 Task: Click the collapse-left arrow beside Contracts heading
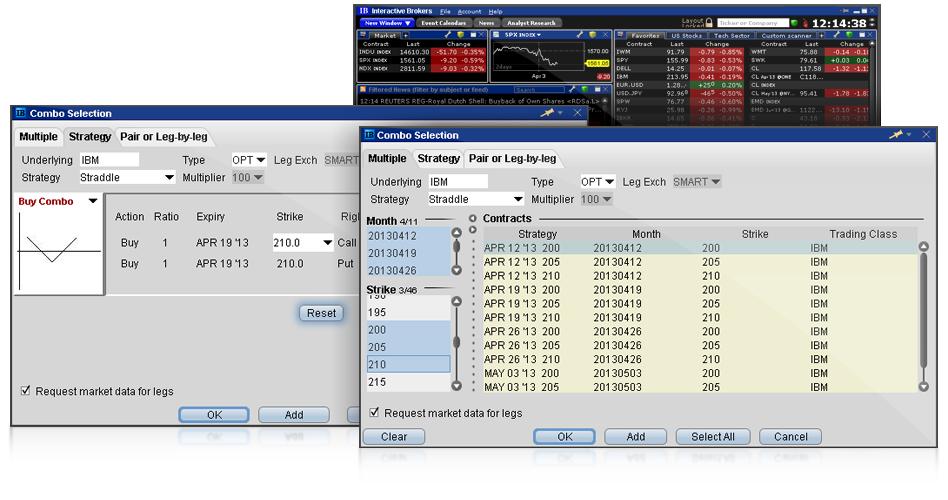472,218
